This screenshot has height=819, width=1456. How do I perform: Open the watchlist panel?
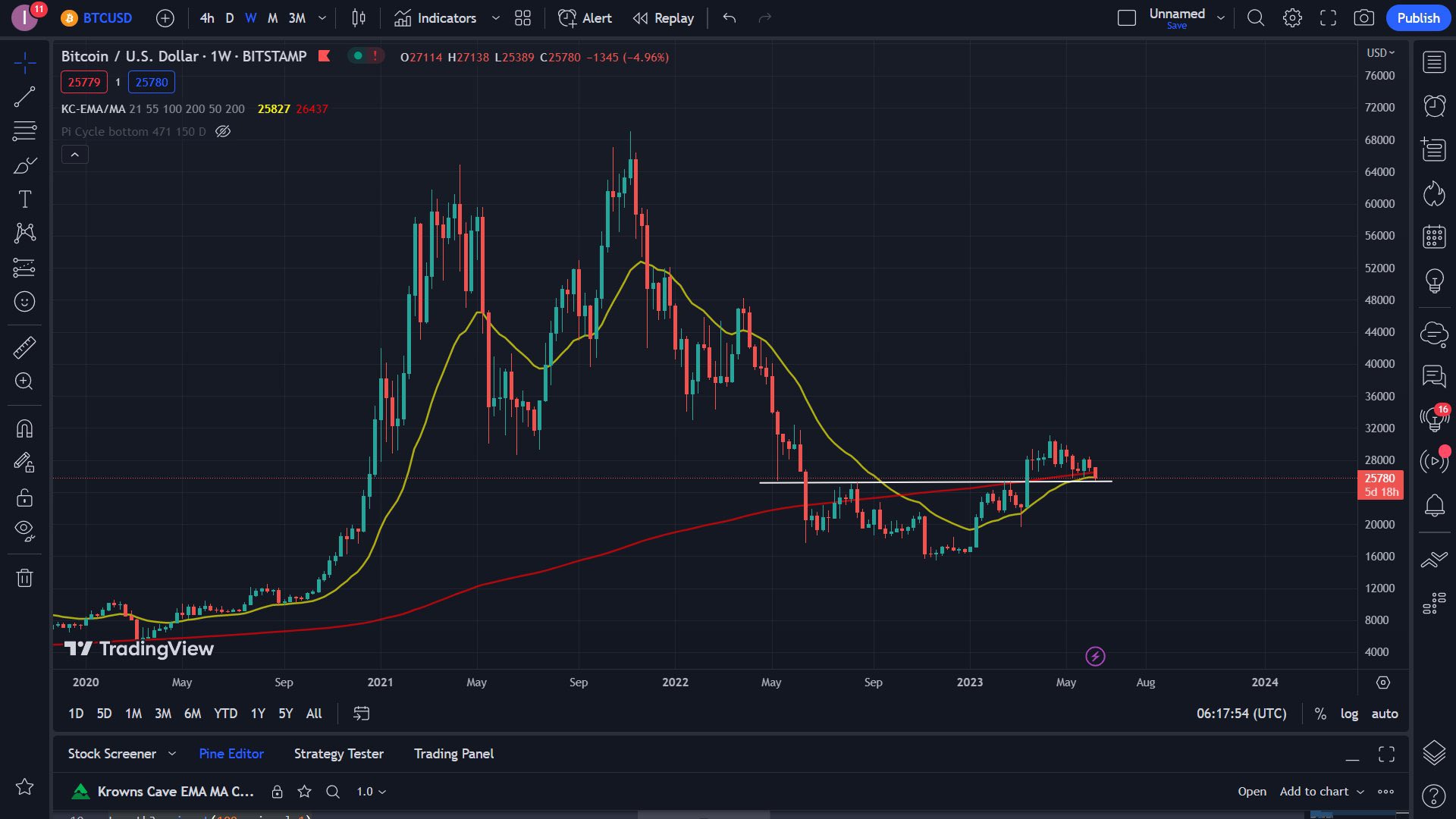[x=1434, y=62]
